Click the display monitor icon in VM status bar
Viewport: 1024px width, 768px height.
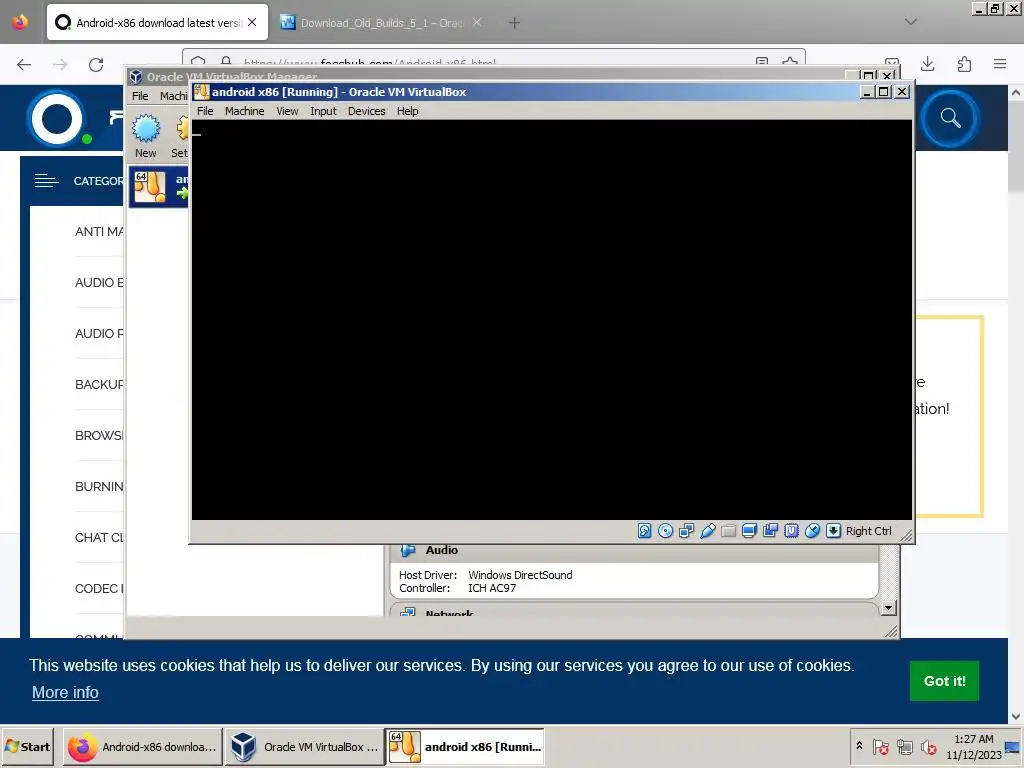[749, 531]
